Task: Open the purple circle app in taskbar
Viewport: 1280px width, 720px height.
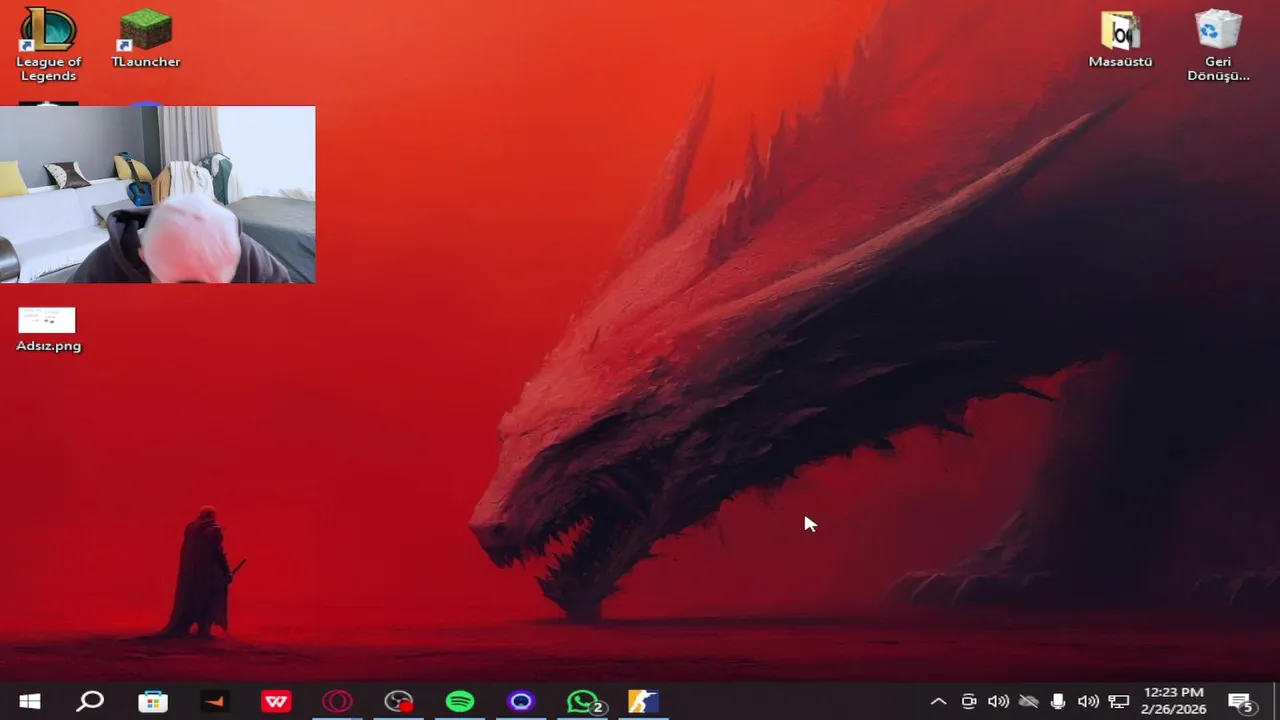Action: coord(521,702)
